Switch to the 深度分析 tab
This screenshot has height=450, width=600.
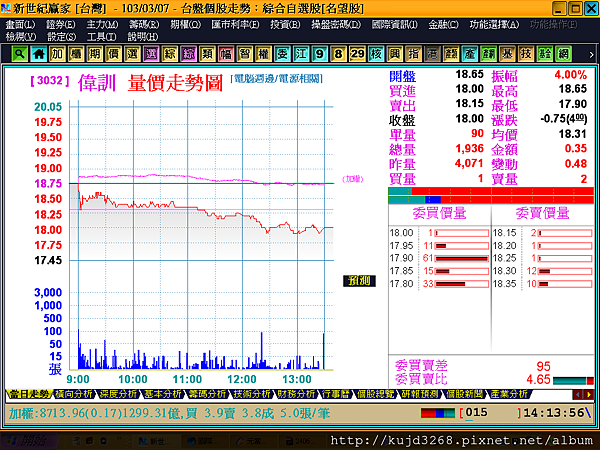tap(118, 394)
